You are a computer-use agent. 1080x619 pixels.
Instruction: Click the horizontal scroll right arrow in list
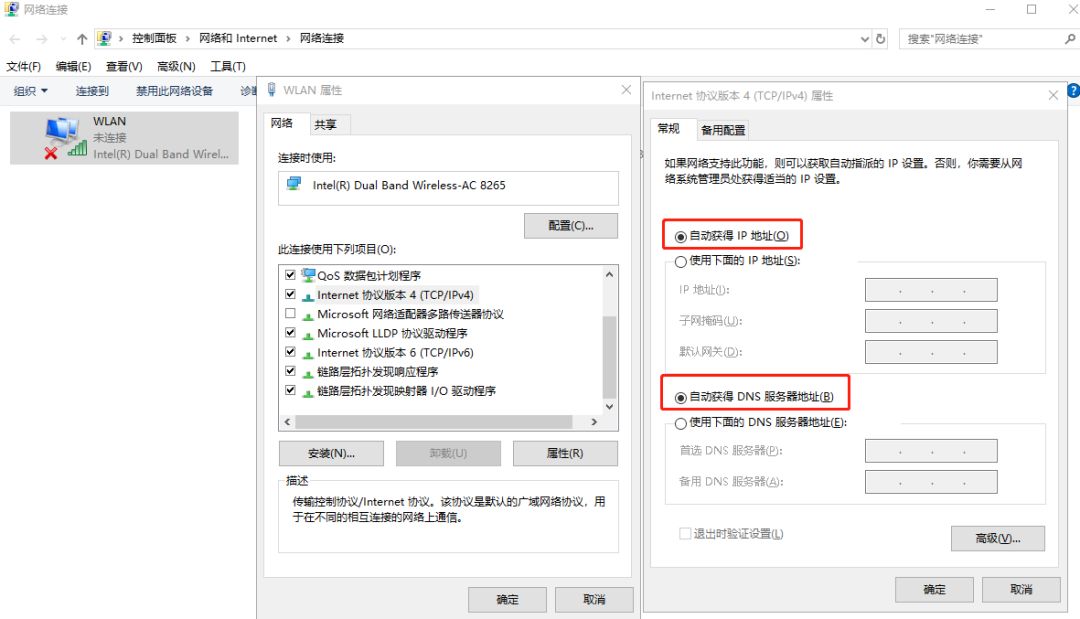594,421
